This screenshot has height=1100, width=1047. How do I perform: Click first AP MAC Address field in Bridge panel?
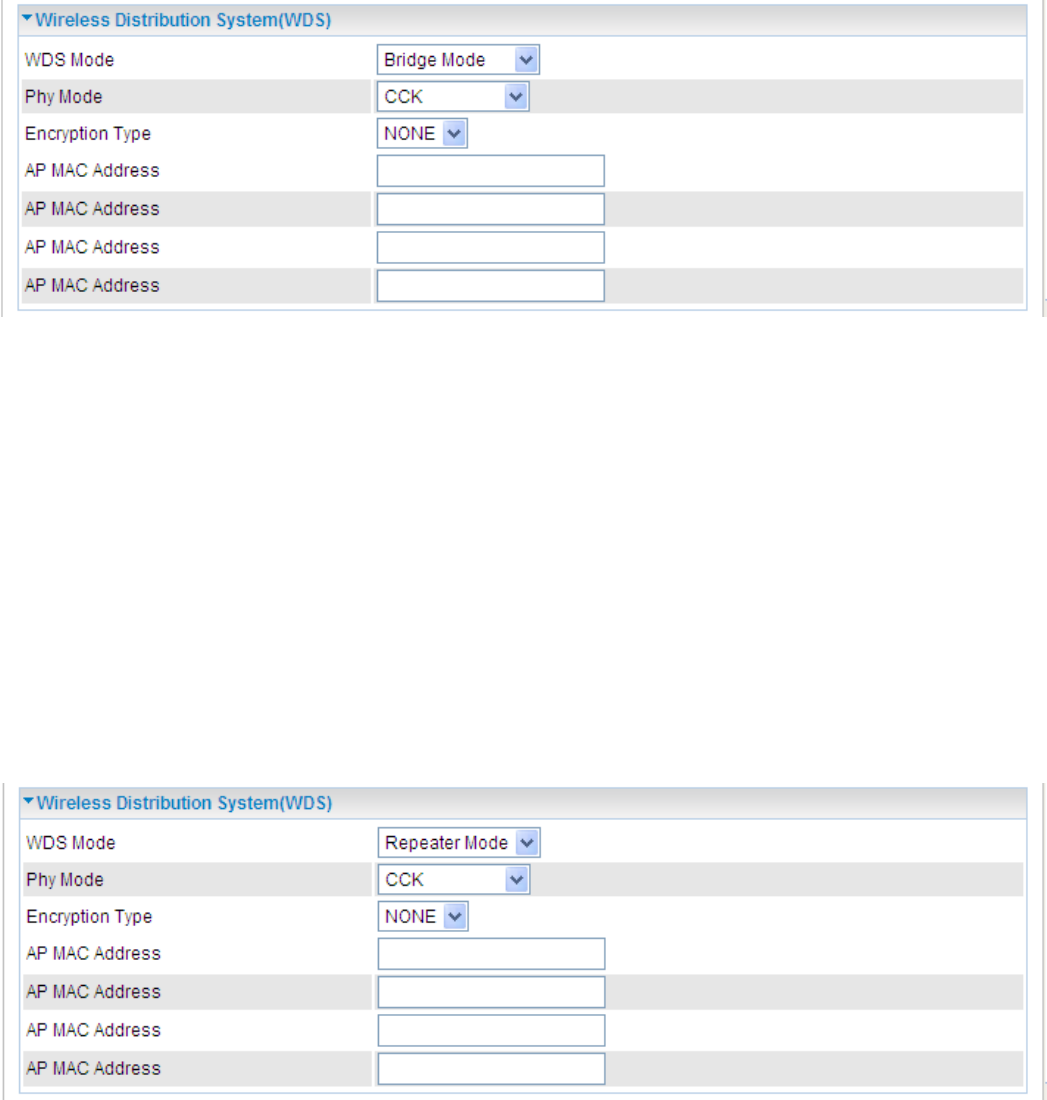click(x=491, y=171)
